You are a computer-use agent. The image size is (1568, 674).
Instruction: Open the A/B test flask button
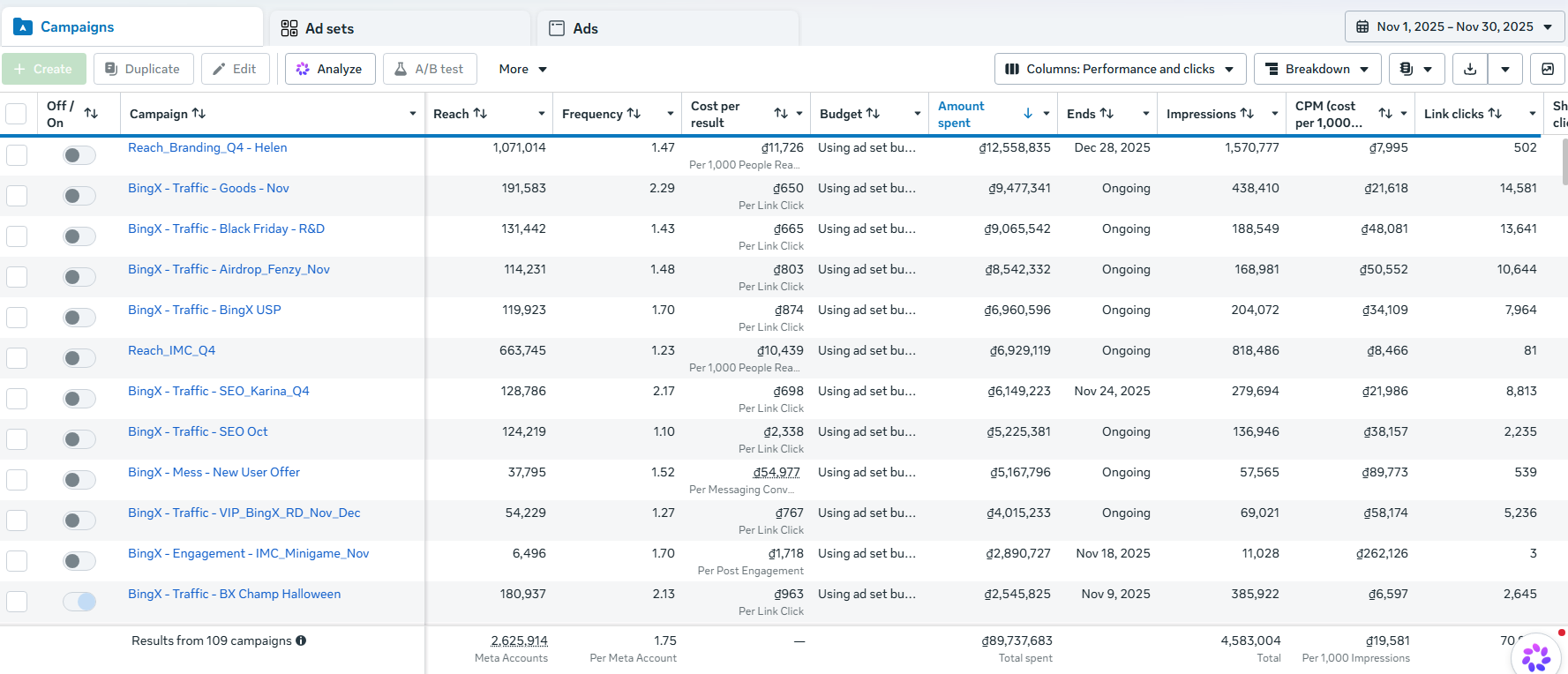(430, 69)
